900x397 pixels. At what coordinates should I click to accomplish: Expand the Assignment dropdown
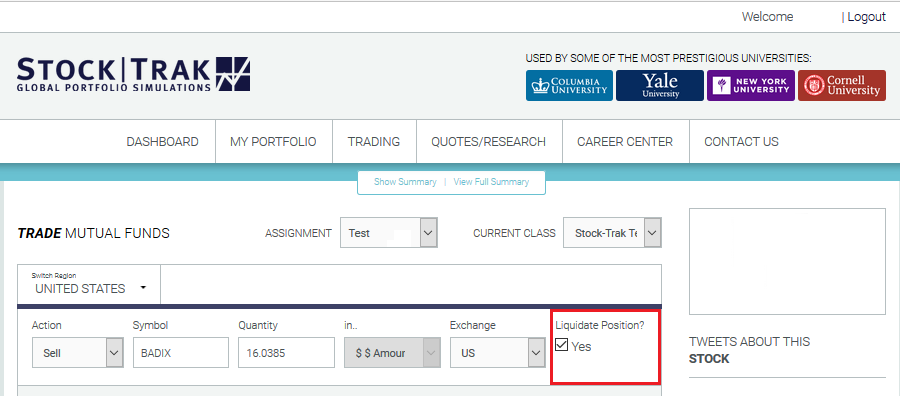[x=389, y=233]
